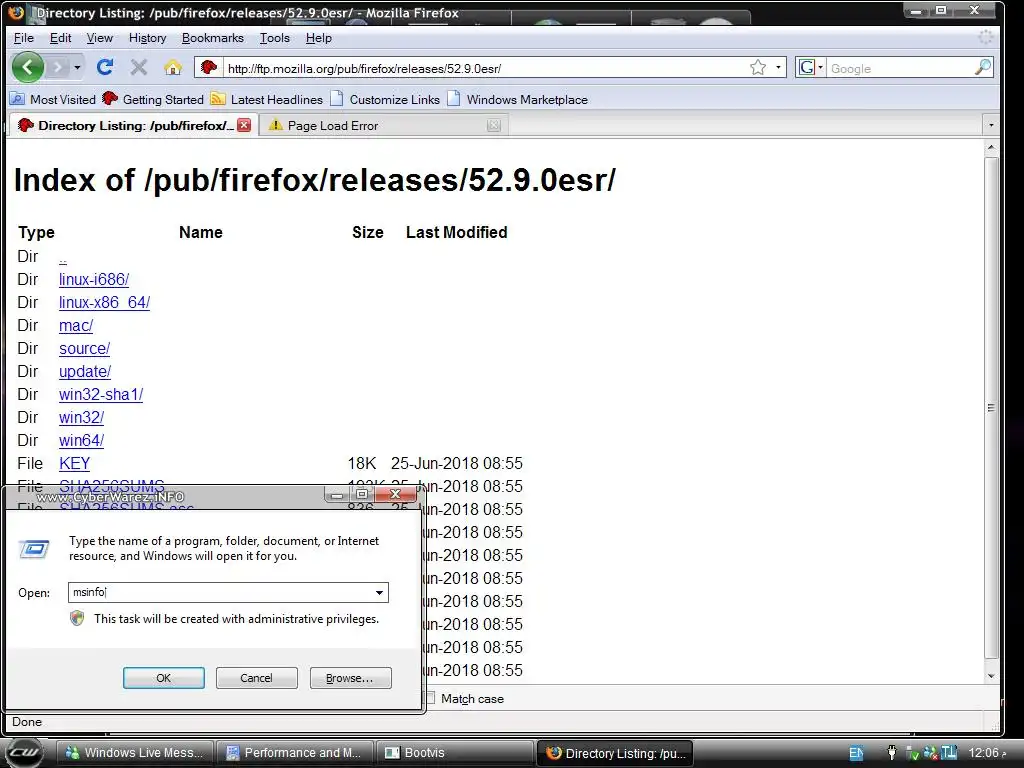Close the Directory Listing tab
The height and width of the screenshot is (768, 1024).
pos(244,125)
